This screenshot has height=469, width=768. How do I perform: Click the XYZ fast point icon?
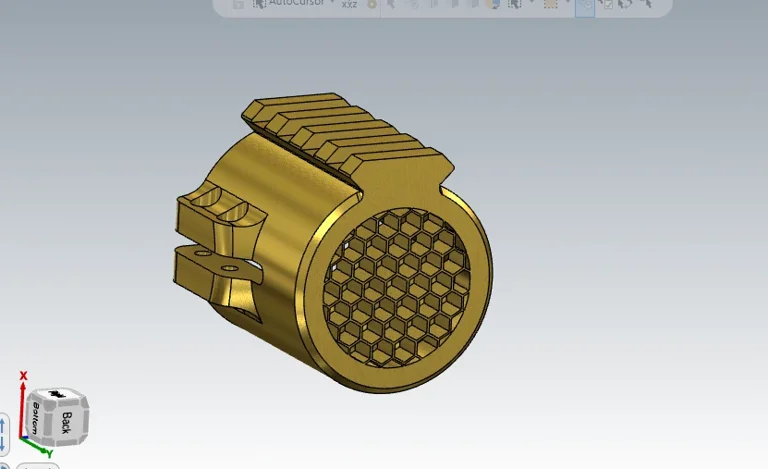point(349,4)
